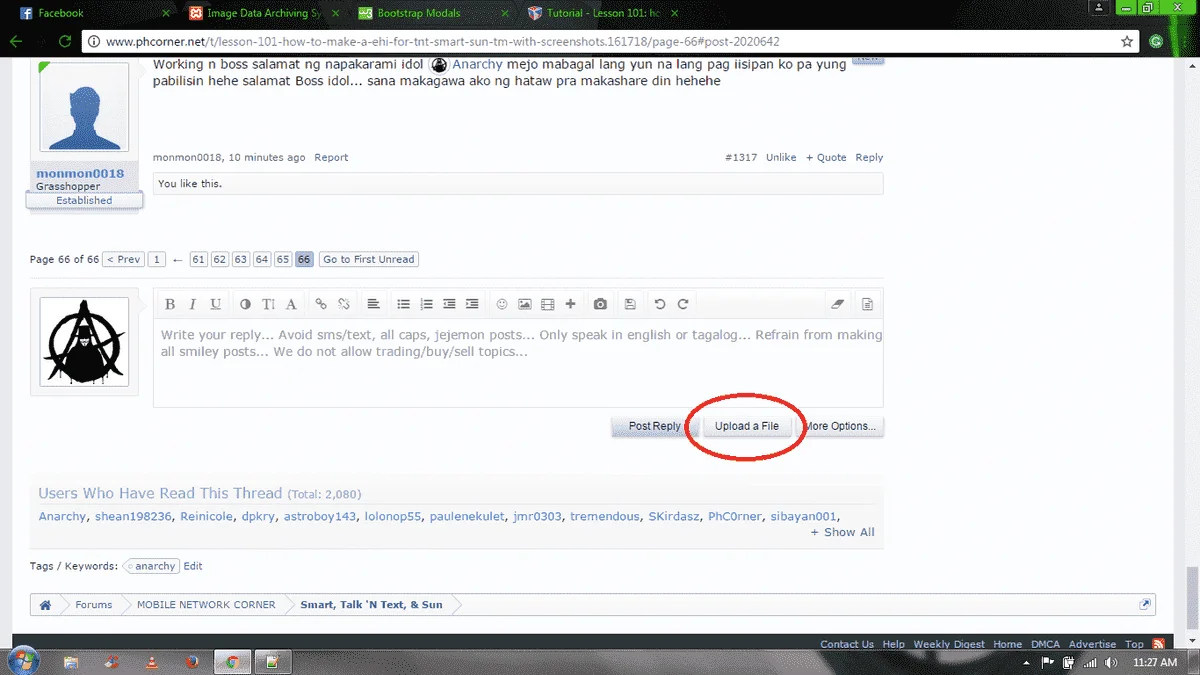Insert a link with chain icon
The height and width of the screenshot is (675, 1200).
tap(321, 304)
